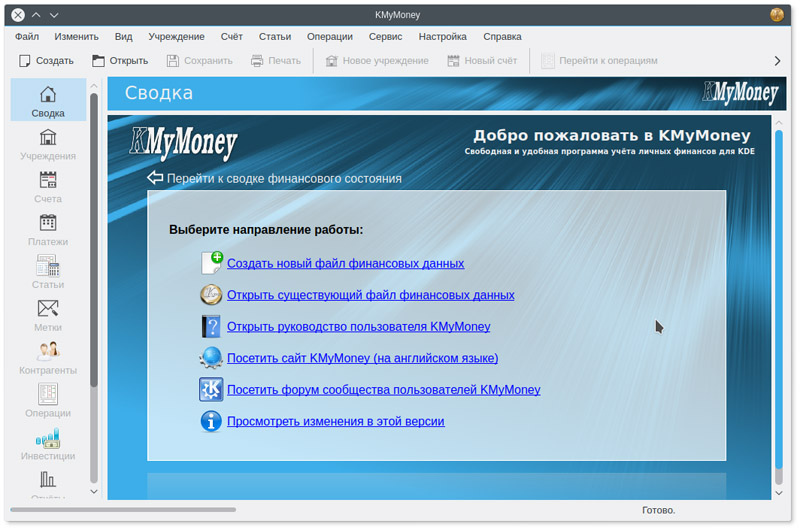Click the round orange icon at the title bar's right end
The width and height of the screenshot is (800, 530).
pyautogui.click(x=777, y=15)
